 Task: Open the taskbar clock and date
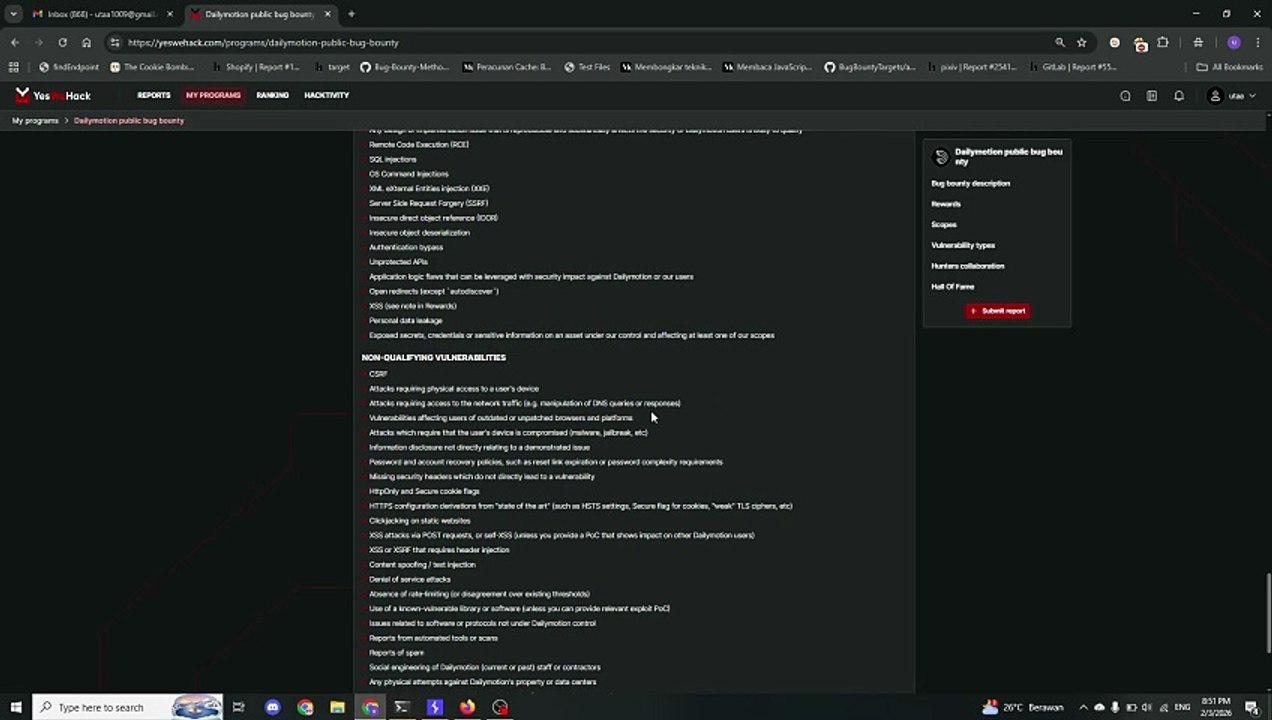[x=1217, y=707]
